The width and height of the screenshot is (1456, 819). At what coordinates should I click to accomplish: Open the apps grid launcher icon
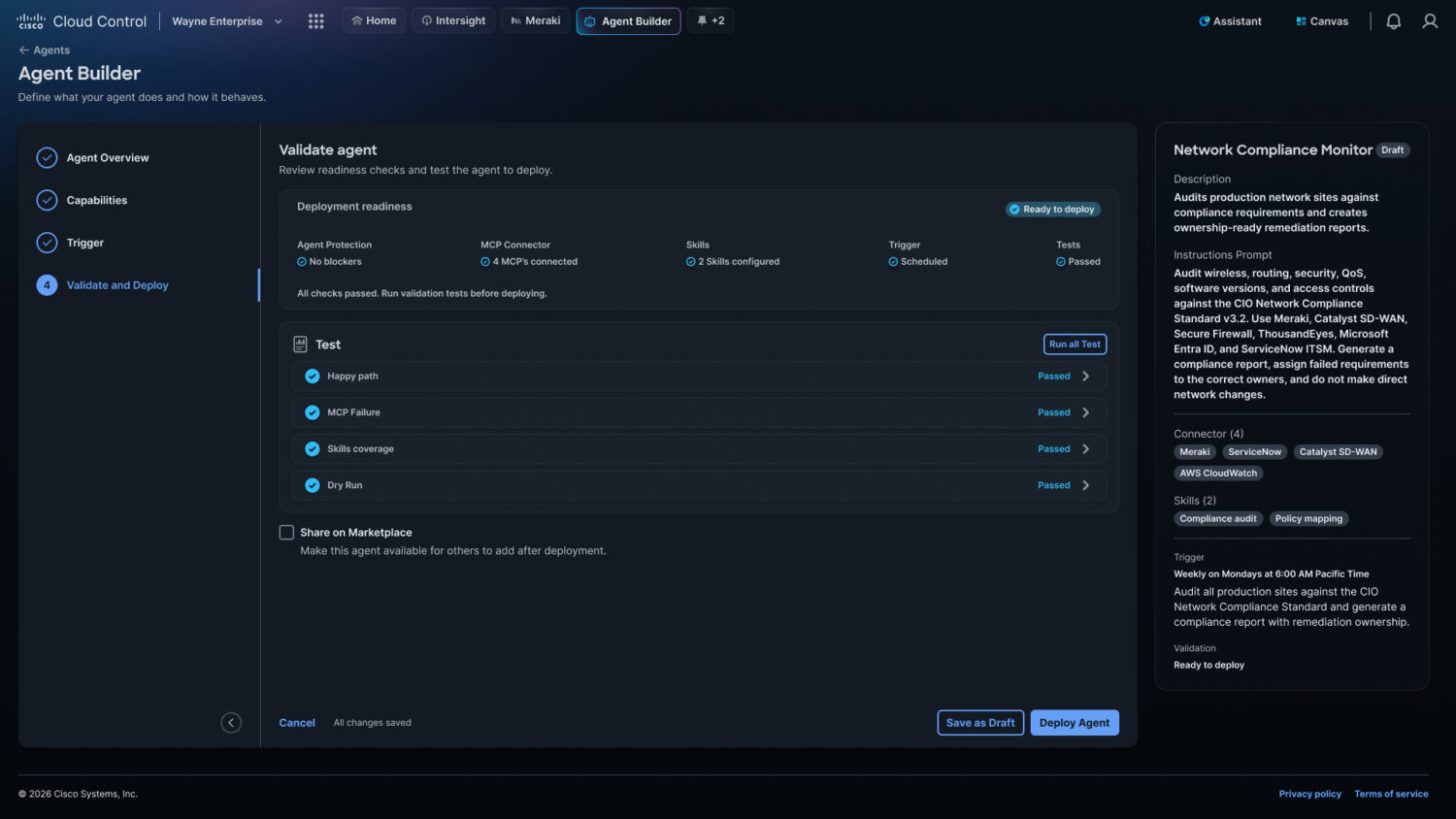316,20
